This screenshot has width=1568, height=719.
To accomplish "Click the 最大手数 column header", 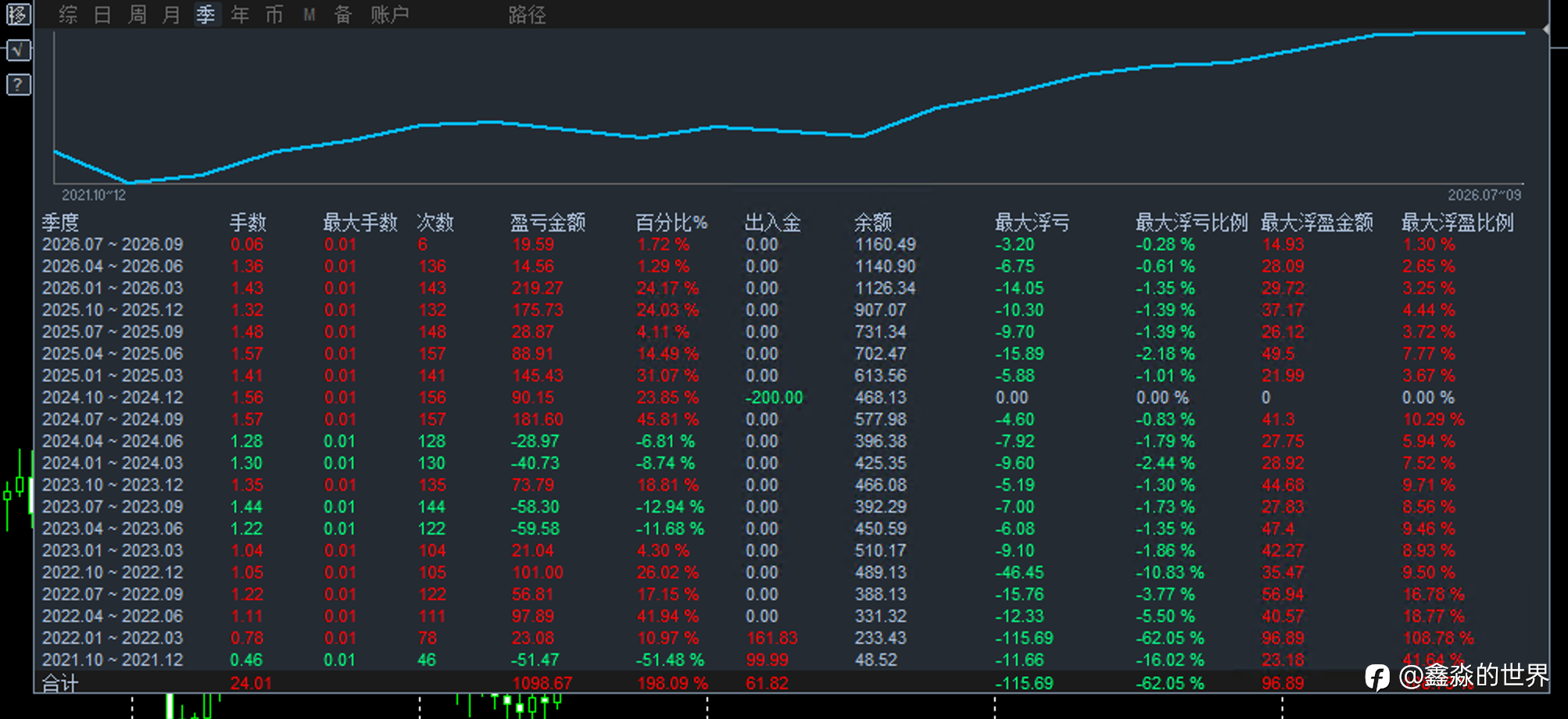I will 360,223.
